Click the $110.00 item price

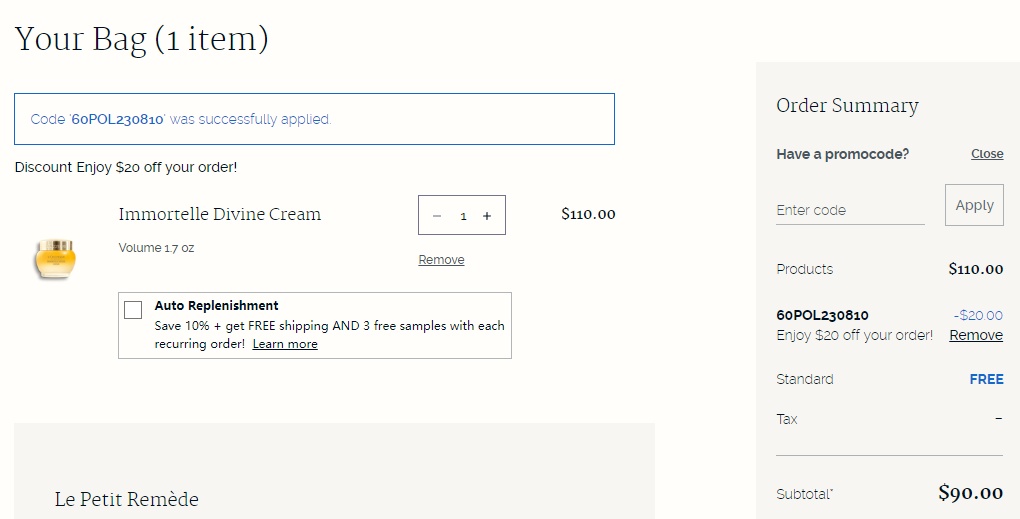click(x=588, y=214)
